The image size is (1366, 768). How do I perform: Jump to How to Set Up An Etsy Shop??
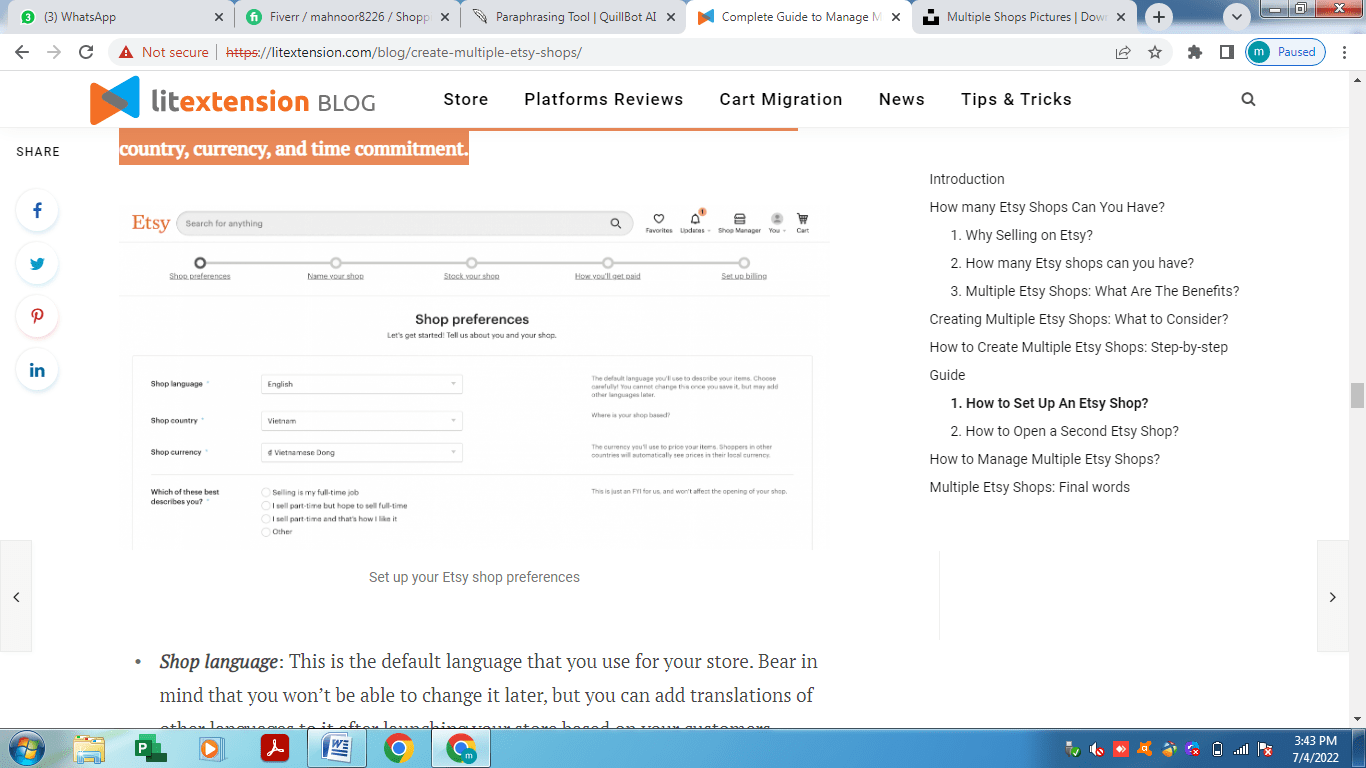click(x=1050, y=403)
